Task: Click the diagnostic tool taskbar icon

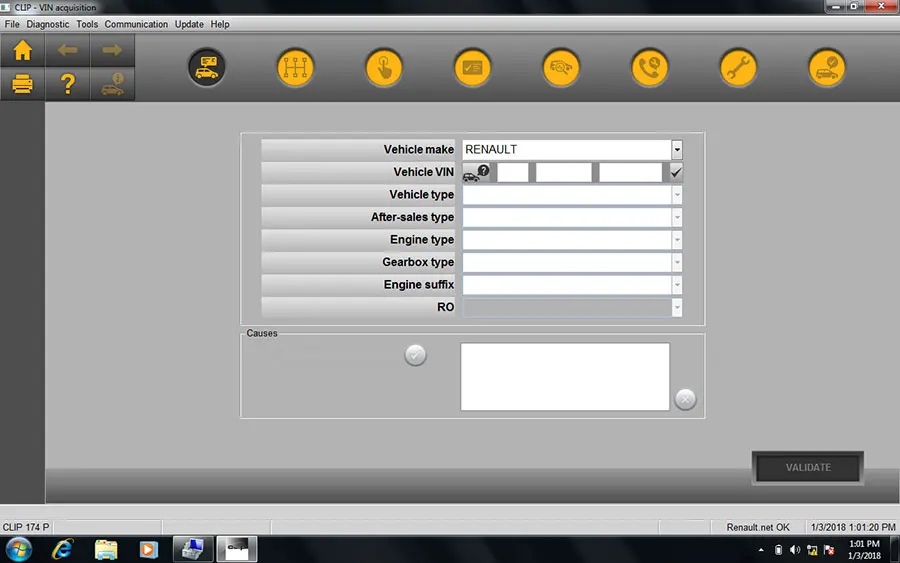Action: [193, 549]
